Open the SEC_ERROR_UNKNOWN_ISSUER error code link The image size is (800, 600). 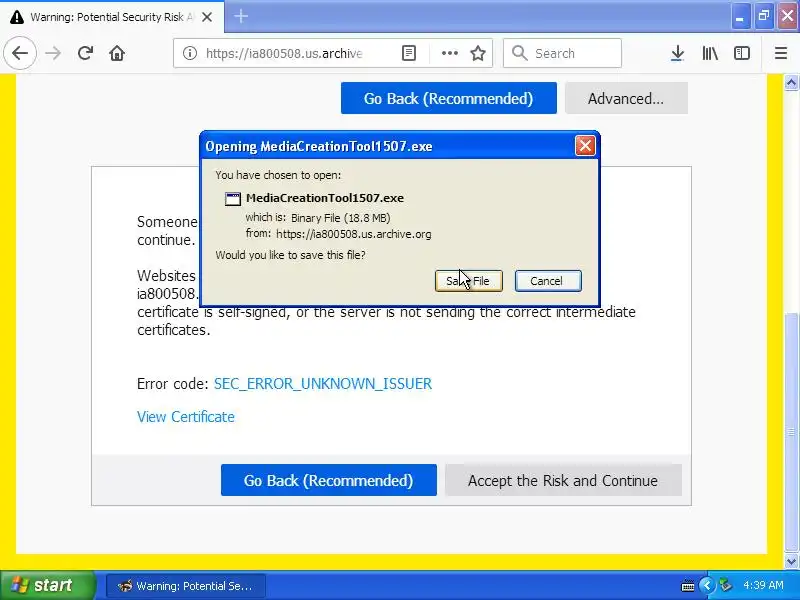click(x=323, y=384)
